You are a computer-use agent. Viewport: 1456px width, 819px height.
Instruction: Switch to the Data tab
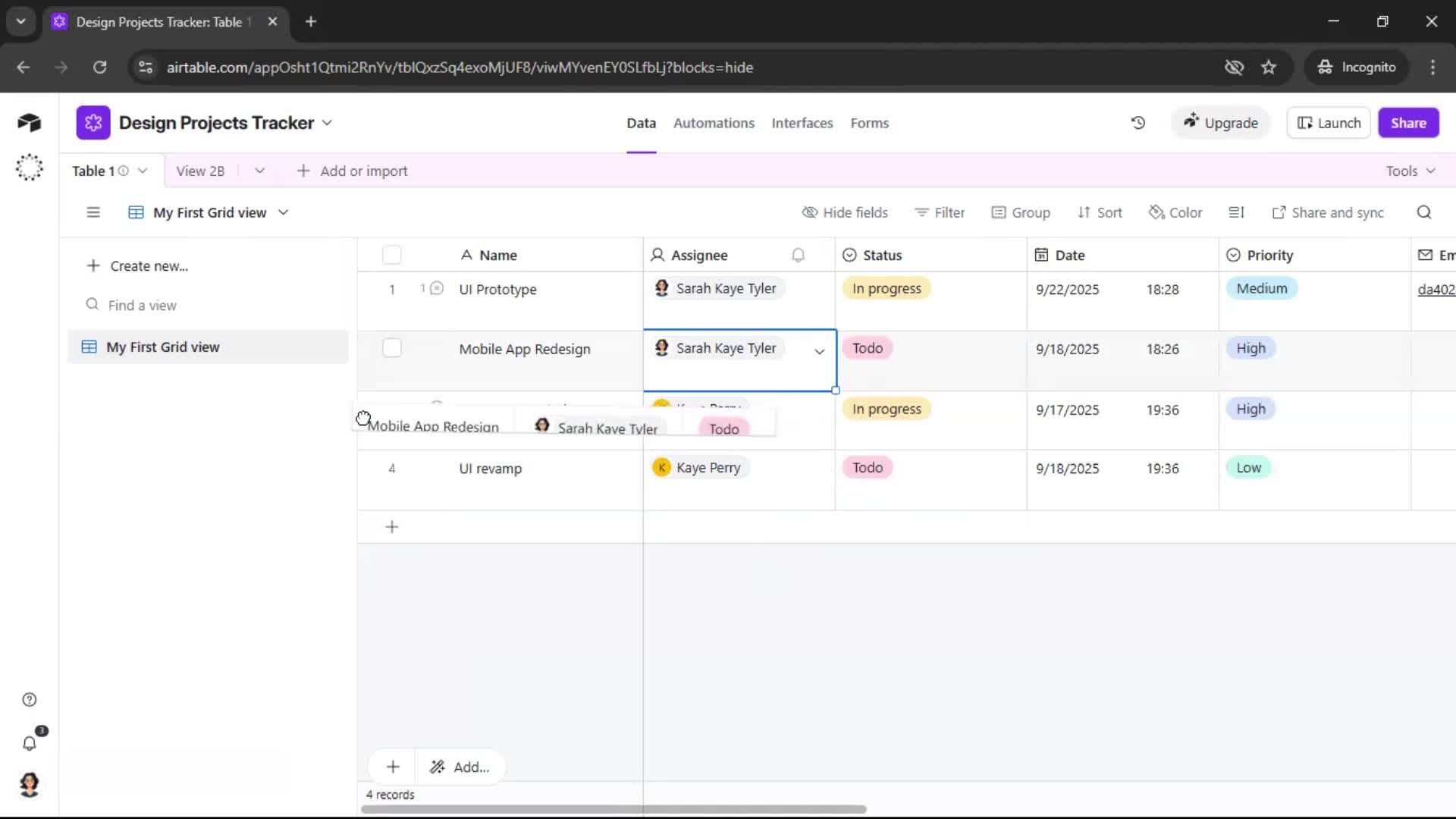641,123
